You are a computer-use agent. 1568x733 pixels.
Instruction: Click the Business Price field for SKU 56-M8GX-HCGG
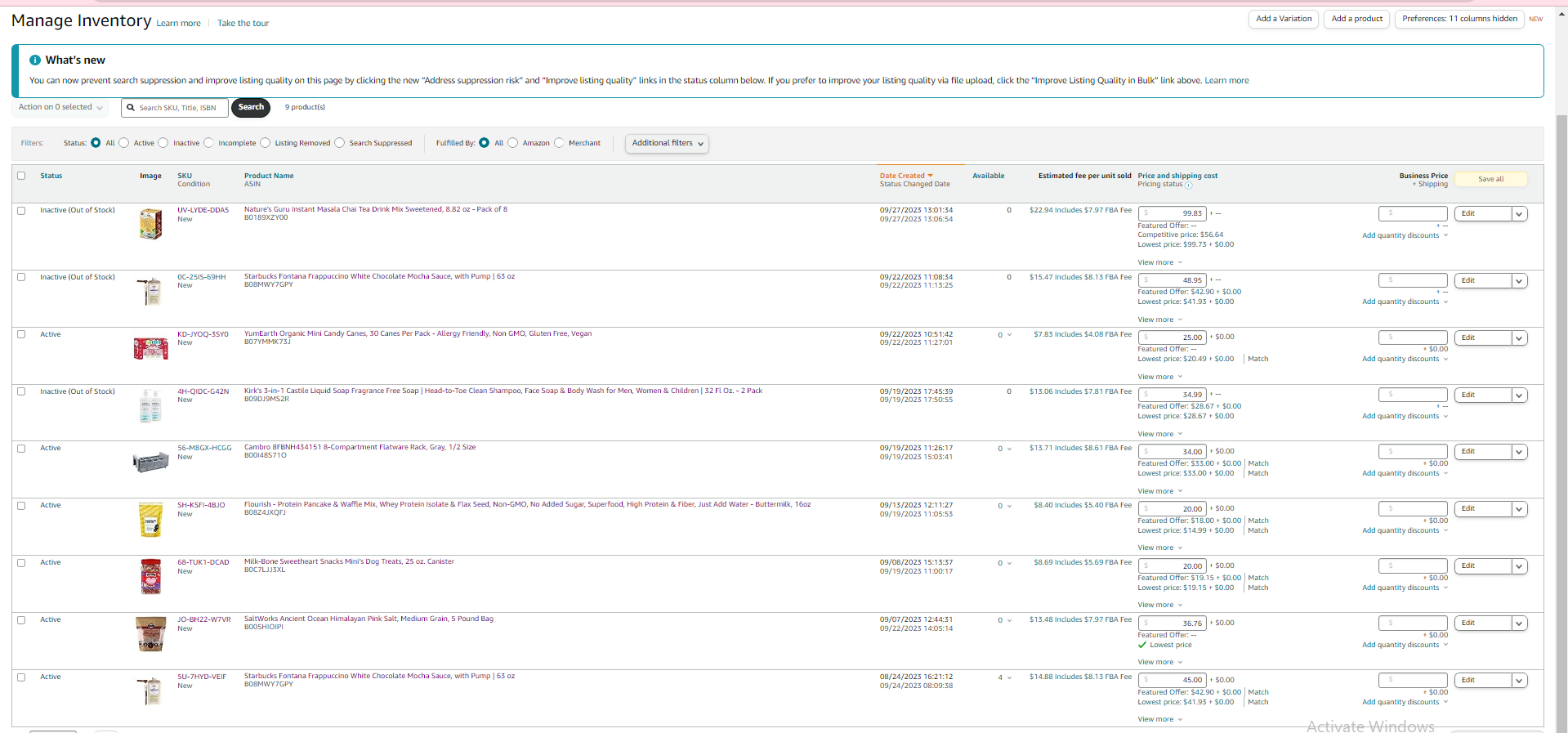click(1413, 452)
